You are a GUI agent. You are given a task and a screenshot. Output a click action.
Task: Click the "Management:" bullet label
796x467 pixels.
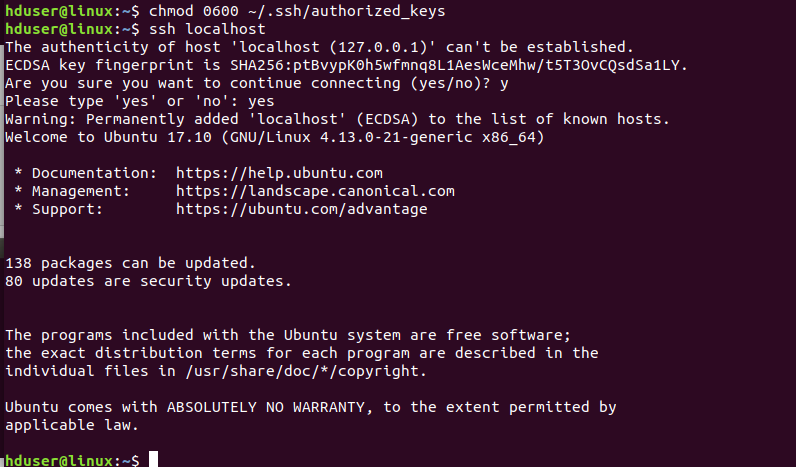coord(80,191)
